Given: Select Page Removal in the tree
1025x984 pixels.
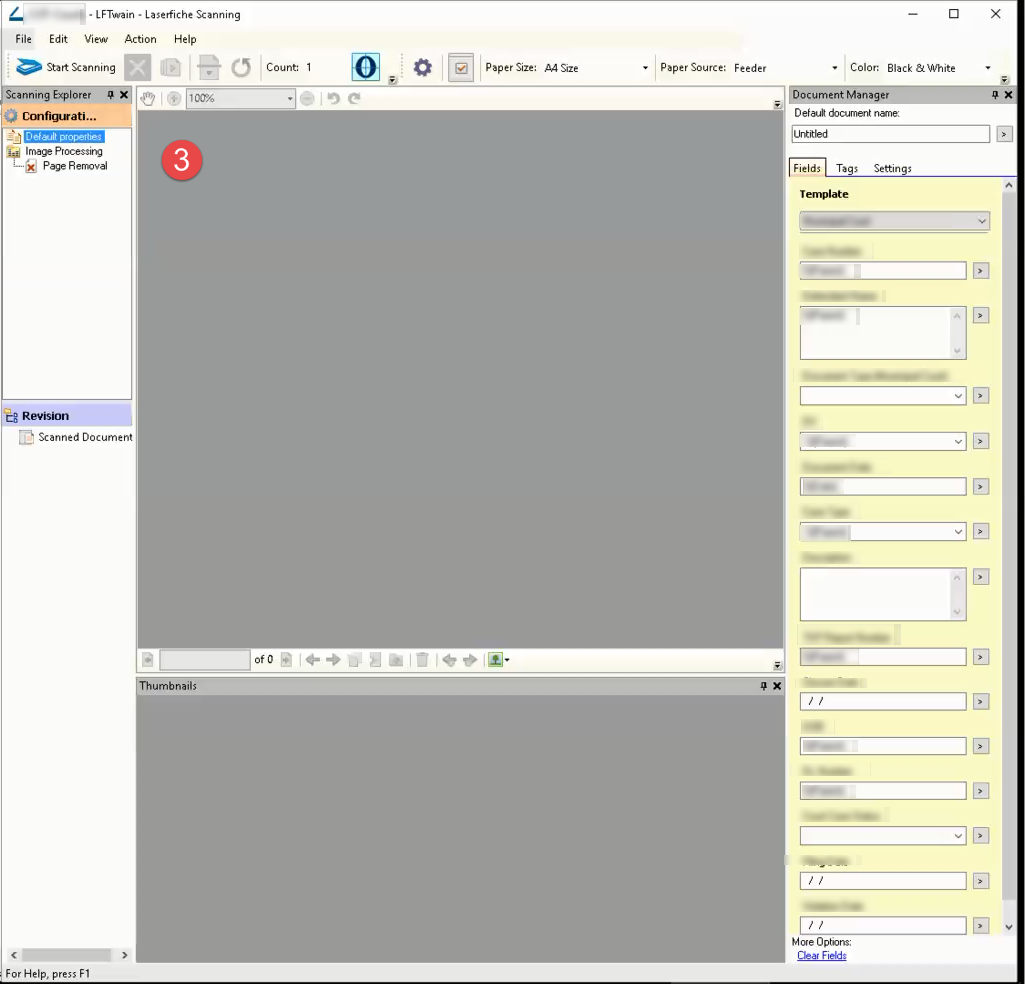Looking at the screenshot, I should tap(74, 166).
